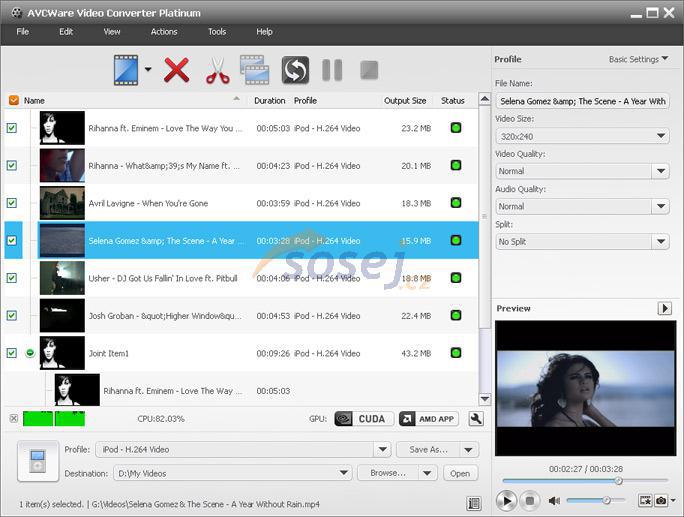Open the View menu
This screenshot has height=517, width=684.
click(112, 31)
